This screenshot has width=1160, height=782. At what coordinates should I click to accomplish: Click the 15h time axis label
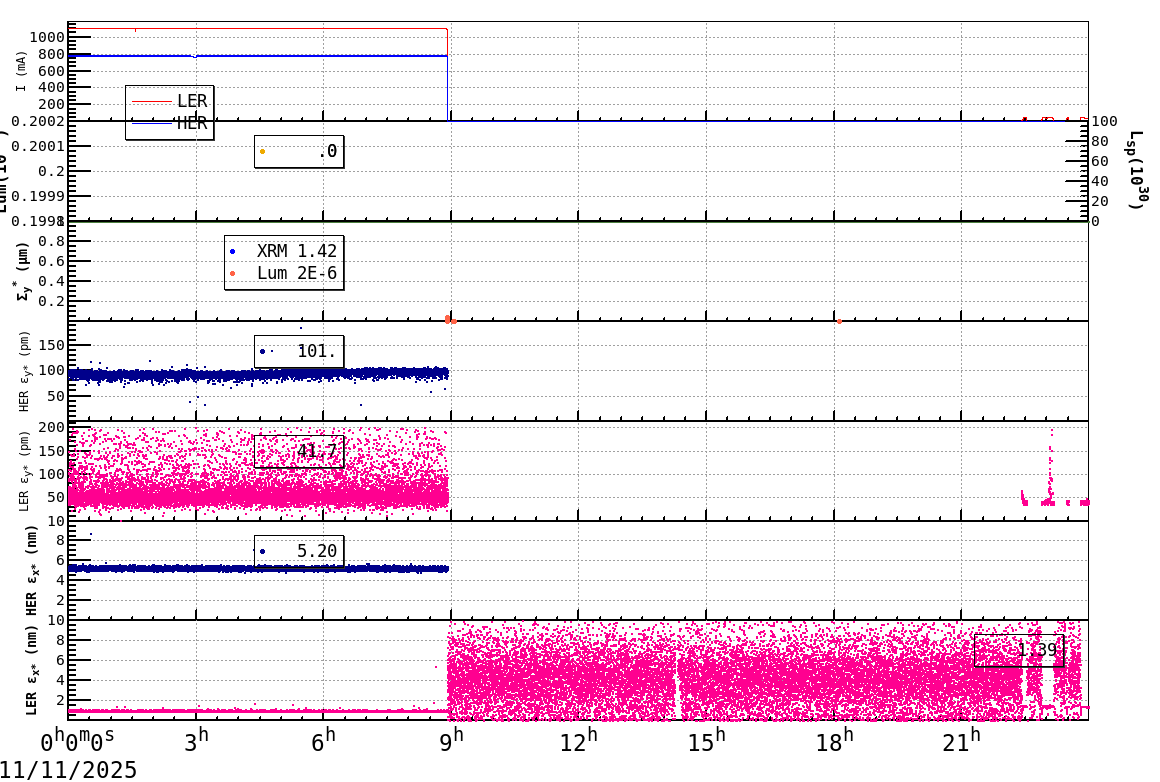(707, 741)
